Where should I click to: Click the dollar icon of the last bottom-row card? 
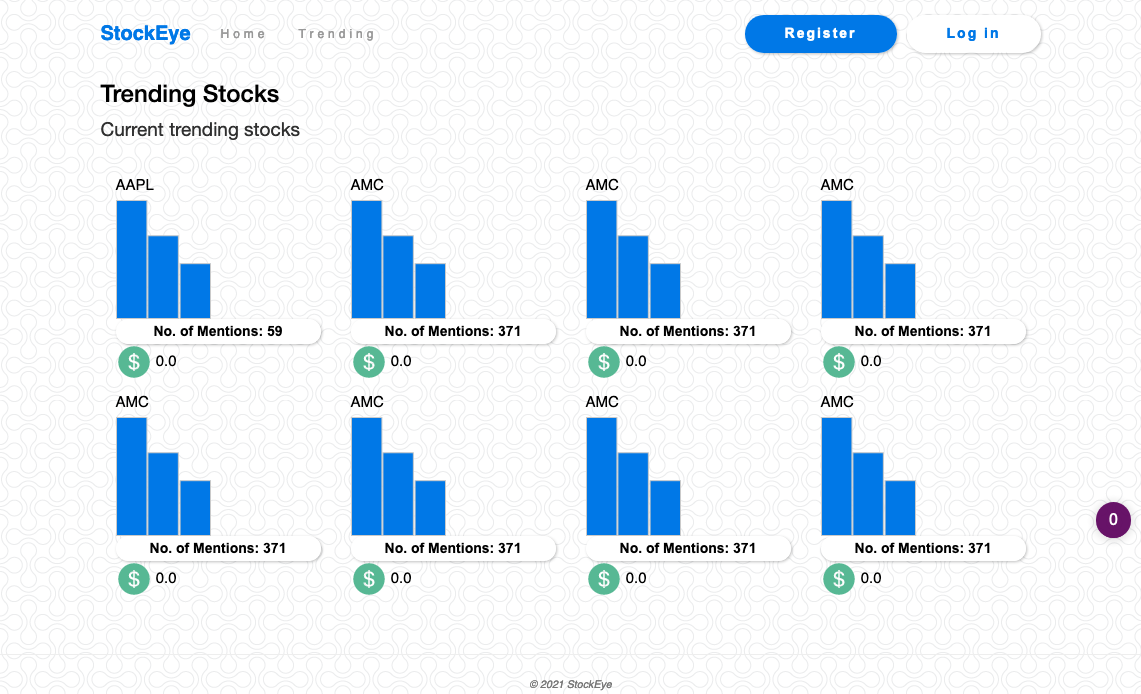coord(839,579)
